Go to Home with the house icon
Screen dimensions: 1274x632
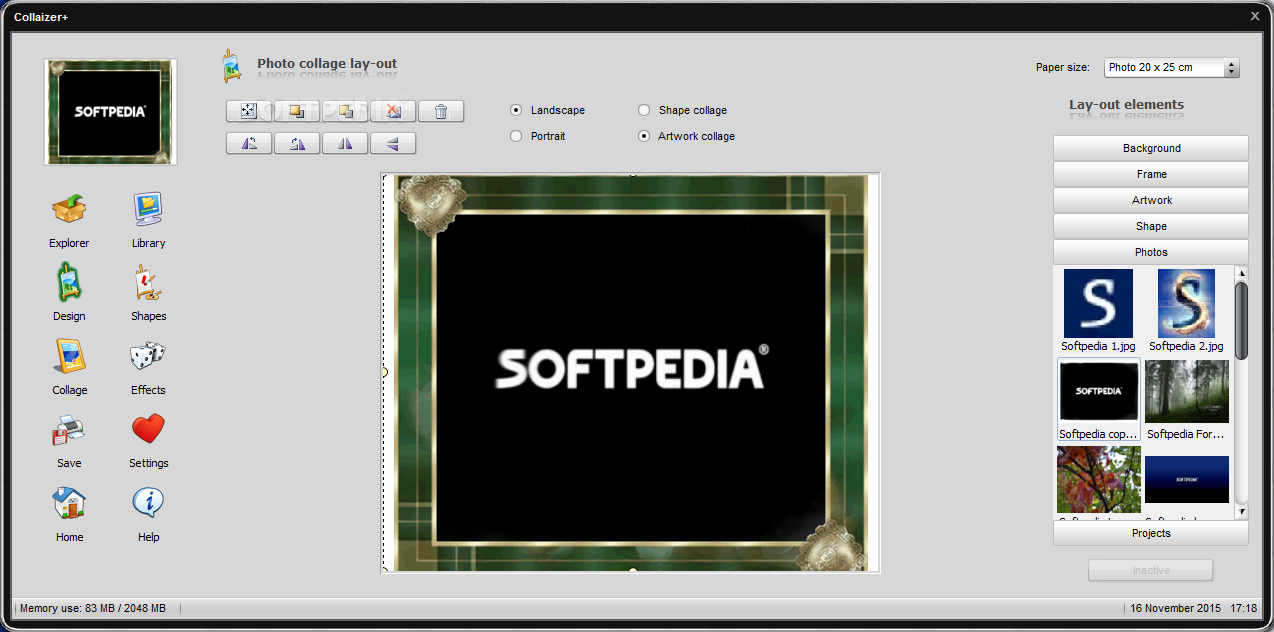69,505
